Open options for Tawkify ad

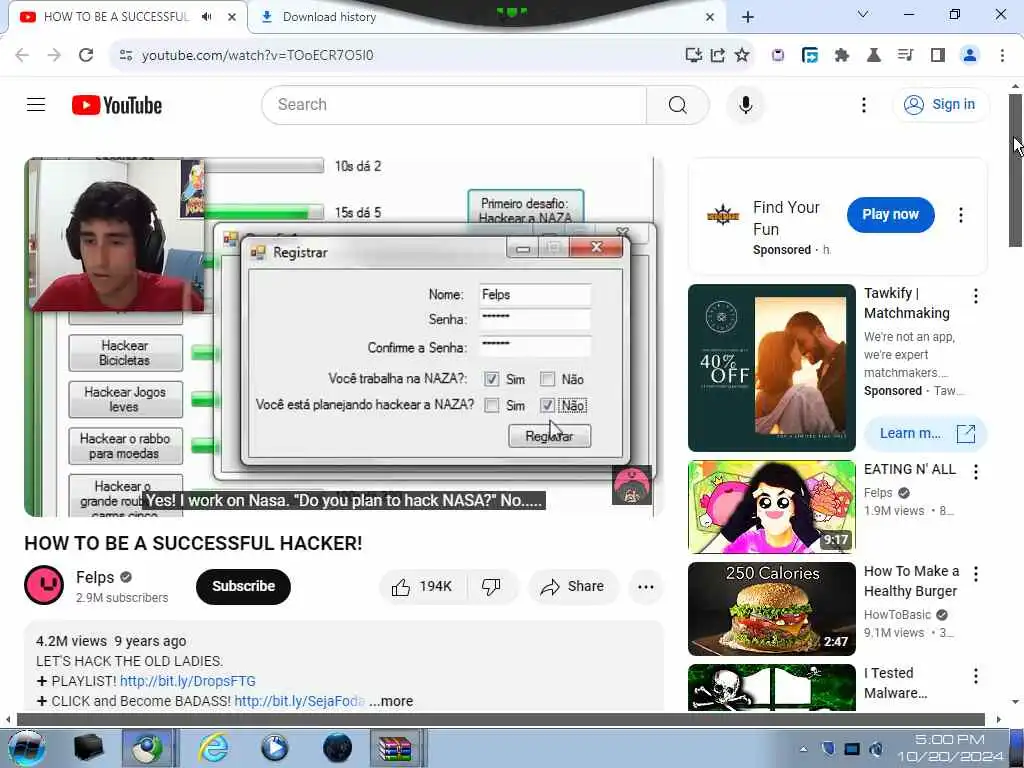pos(976,296)
